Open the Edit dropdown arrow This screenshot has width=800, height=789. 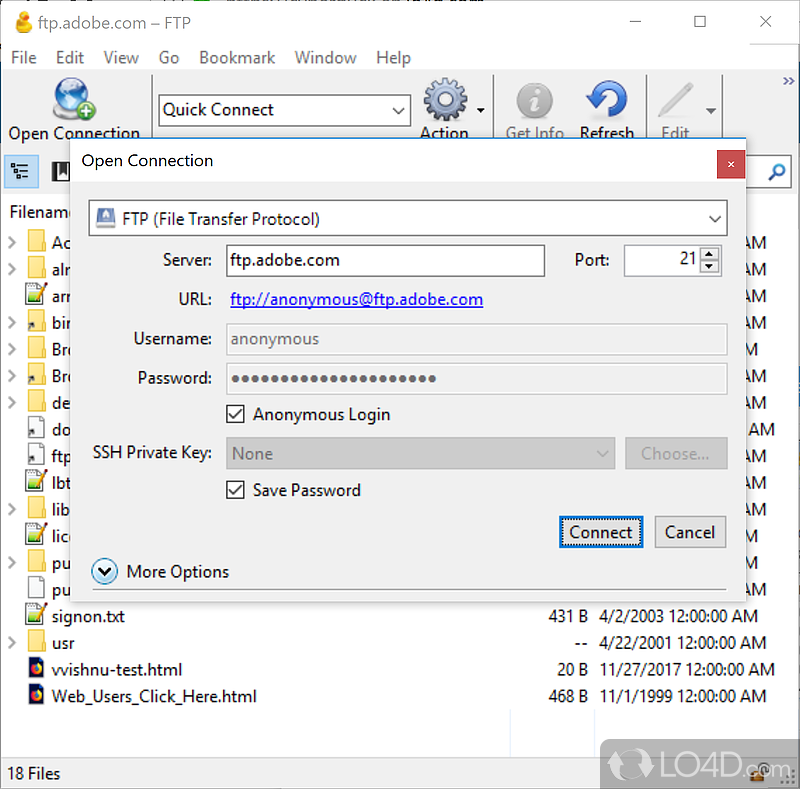click(711, 111)
